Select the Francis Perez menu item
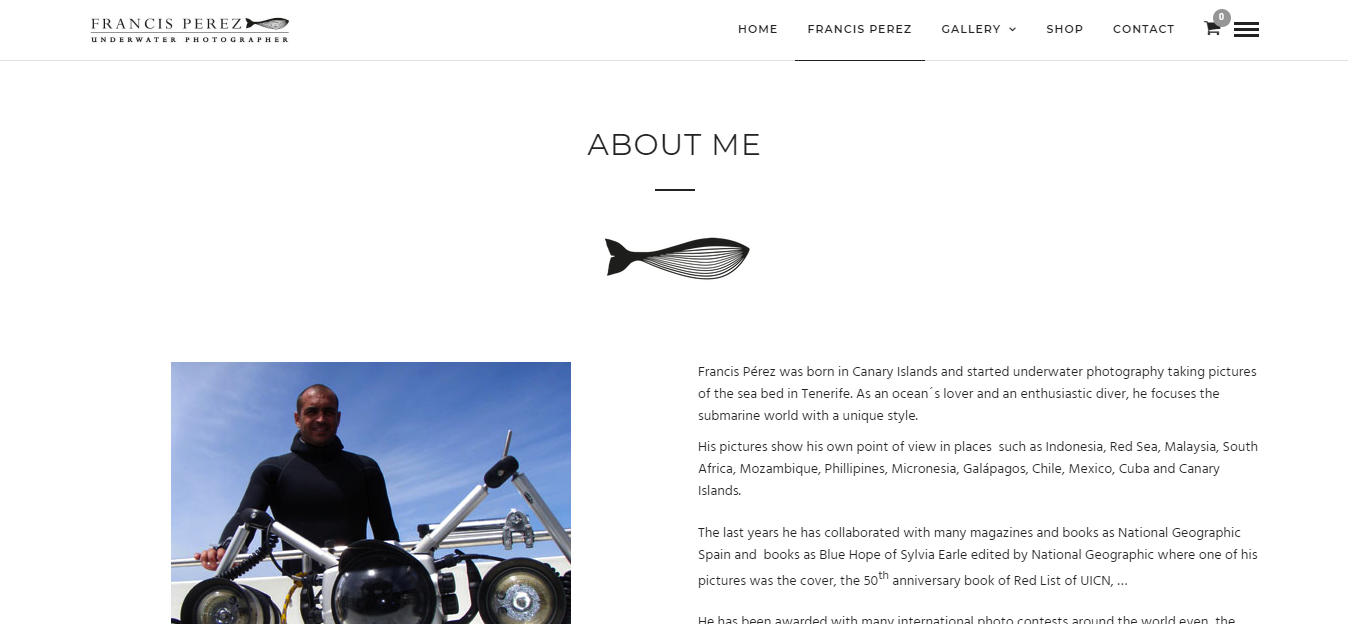Viewport: 1348px width, 624px height. pos(860,29)
